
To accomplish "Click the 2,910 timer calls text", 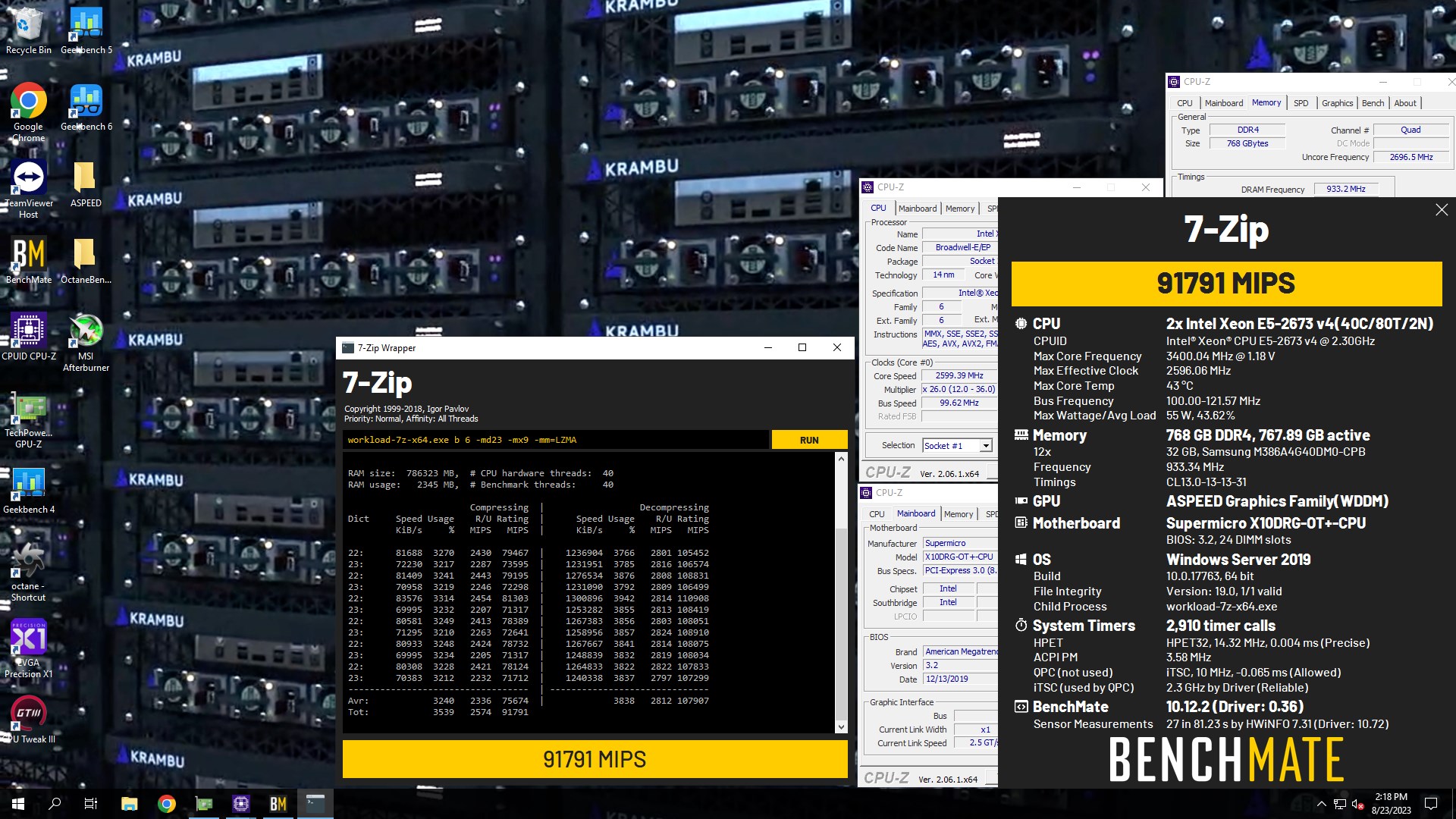I will [1221, 626].
